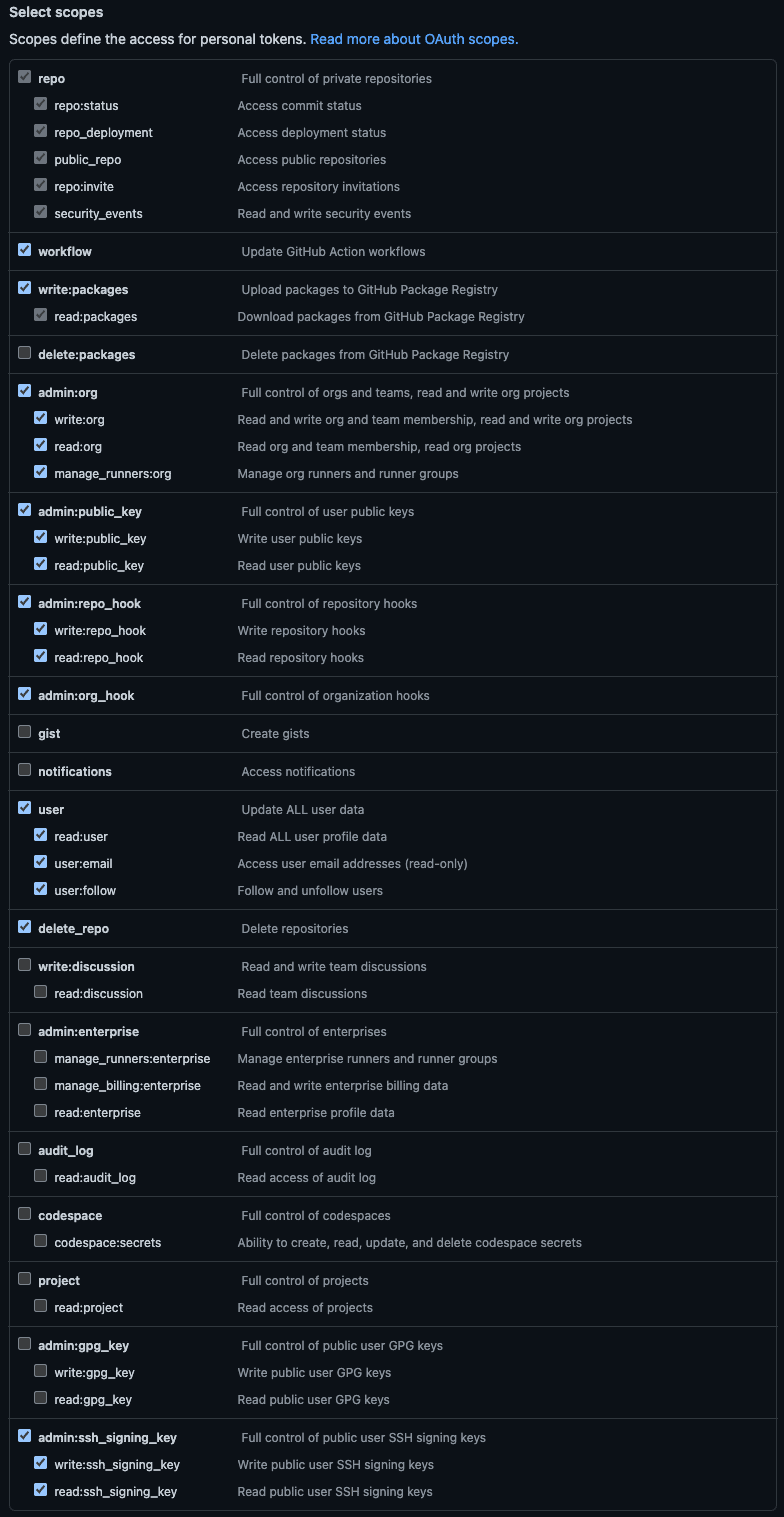Disable the admin:public_key scope
This screenshot has width=784, height=1517.
point(24,509)
